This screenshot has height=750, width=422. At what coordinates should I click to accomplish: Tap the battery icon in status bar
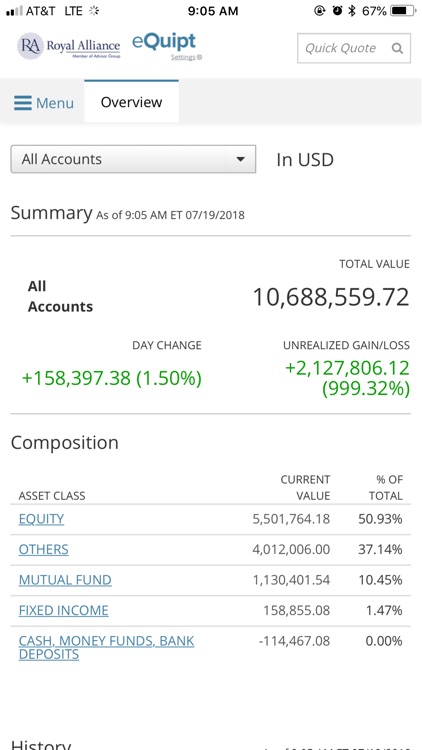point(403,11)
